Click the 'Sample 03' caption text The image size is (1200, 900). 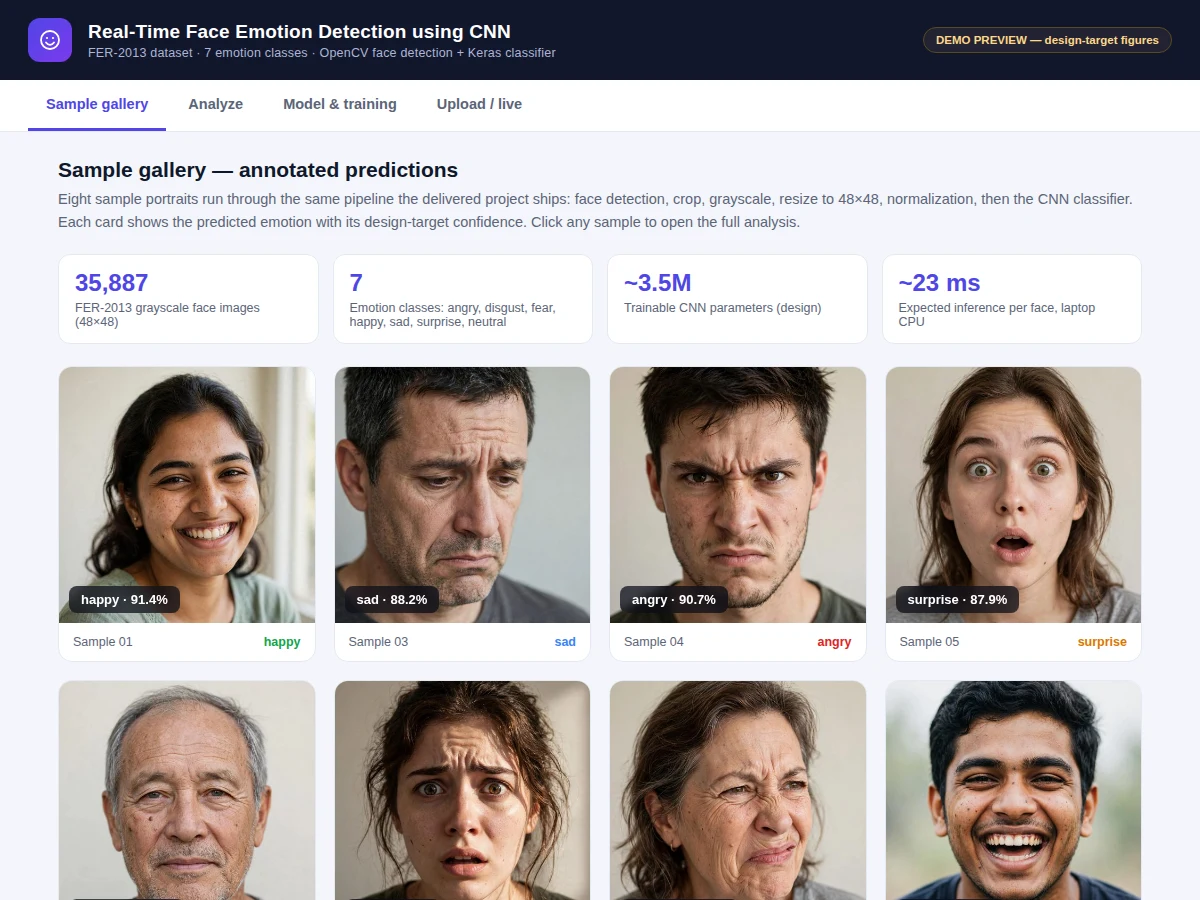click(378, 642)
